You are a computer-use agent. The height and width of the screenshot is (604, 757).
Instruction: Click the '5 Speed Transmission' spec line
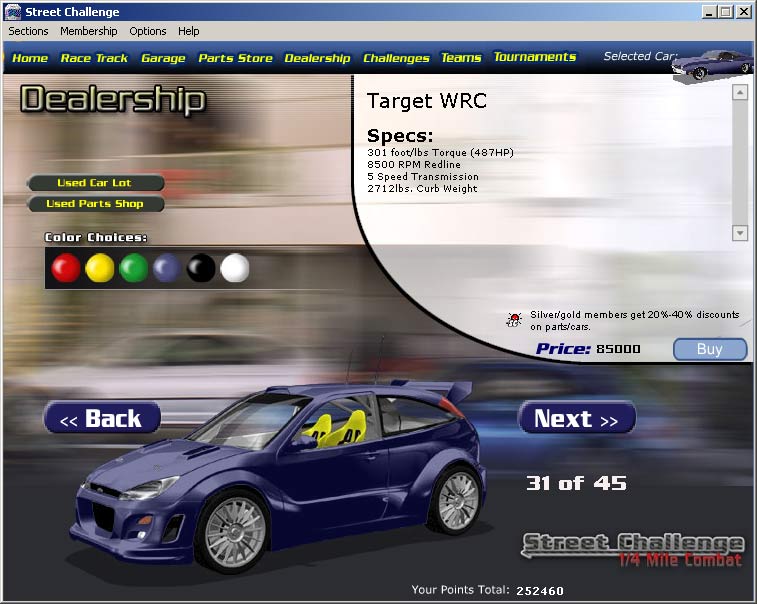click(x=423, y=177)
